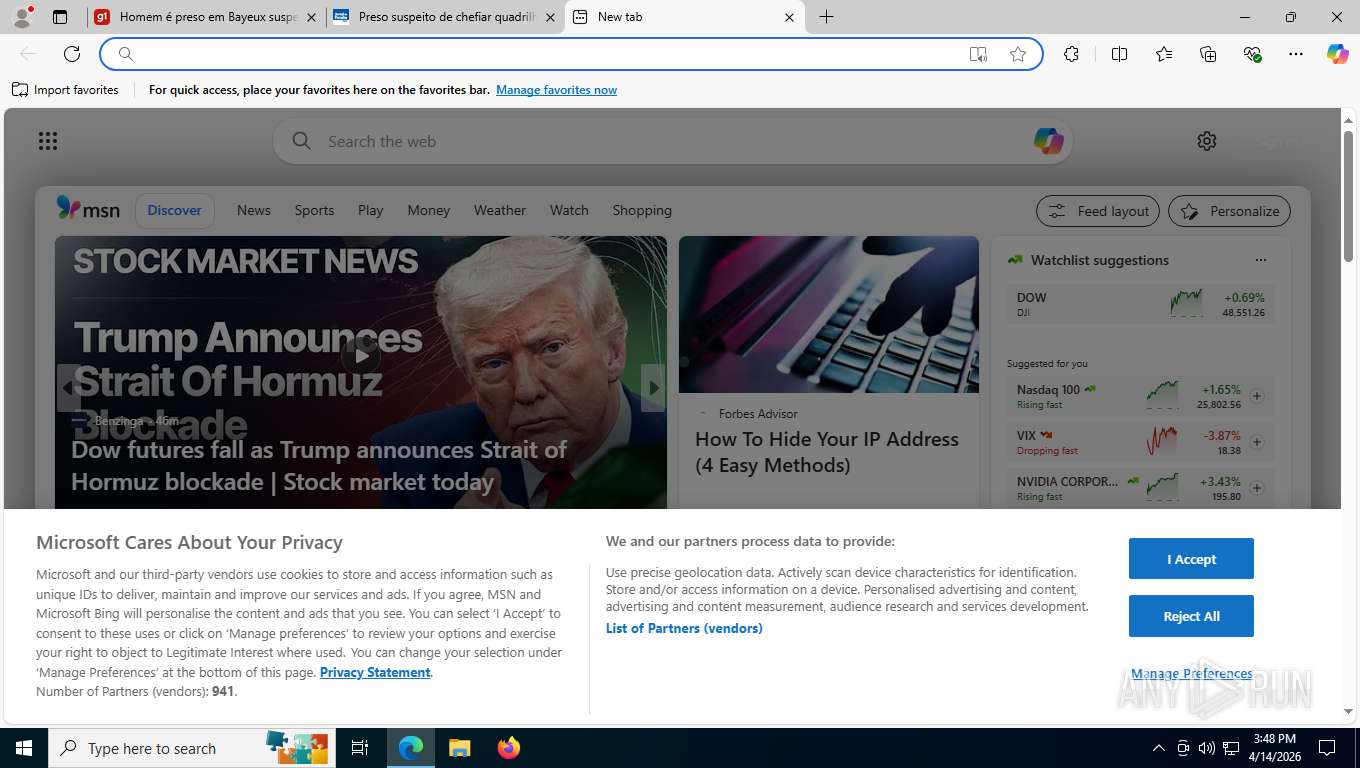Screen dimensions: 1360x768
Task: Open the Extensions puzzle icon
Action: click(x=1071, y=54)
